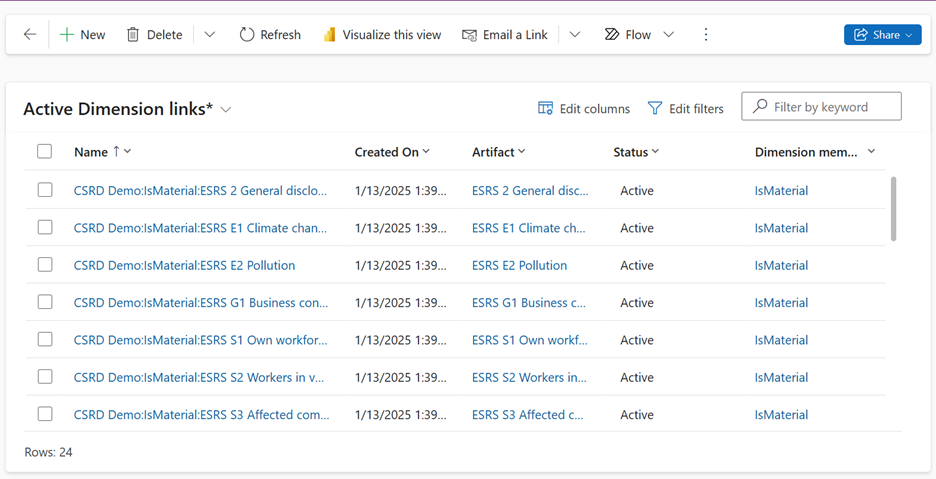Open the Share dropdown button
The width and height of the screenshot is (936, 479).
(x=883, y=35)
